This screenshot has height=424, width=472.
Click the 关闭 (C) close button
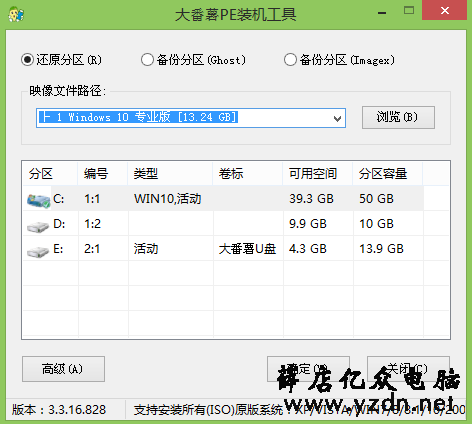(408, 369)
